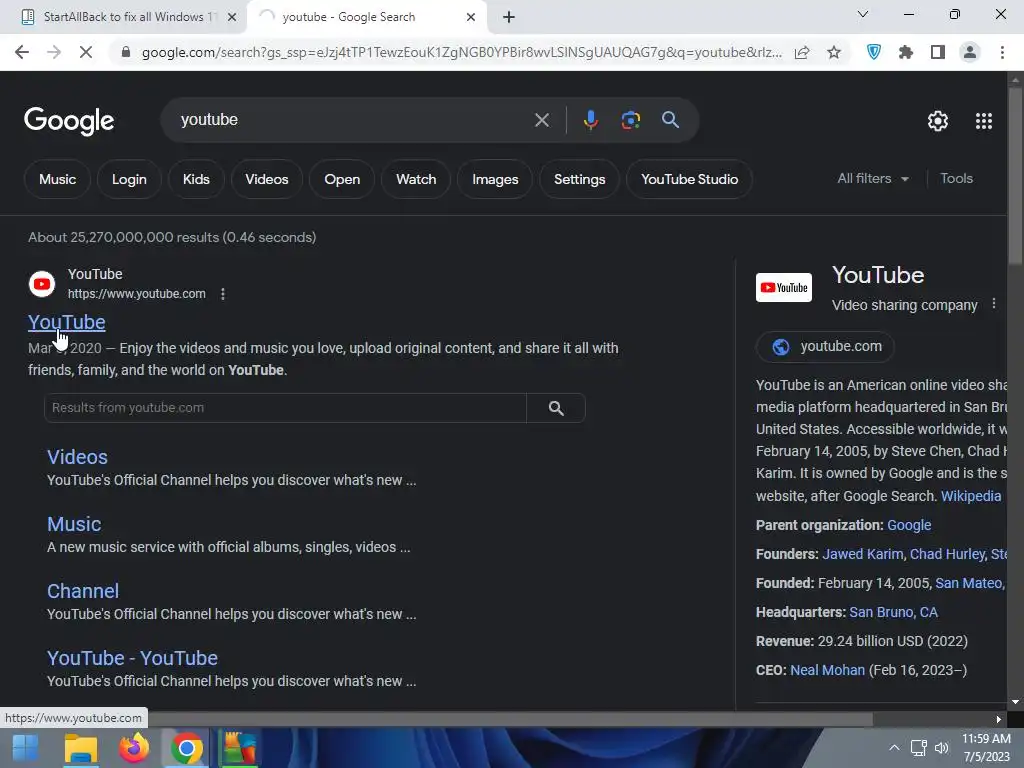Select the Images filter chip

(x=495, y=179)
